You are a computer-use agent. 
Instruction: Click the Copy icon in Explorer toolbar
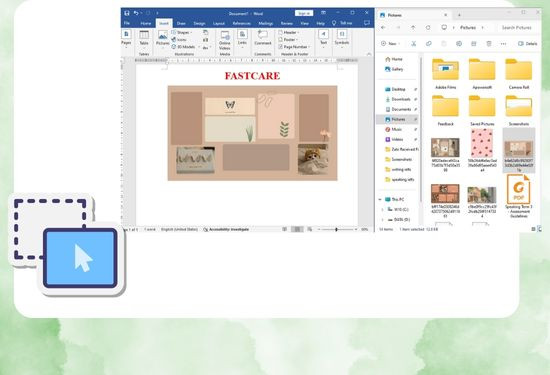click(429, 43)
